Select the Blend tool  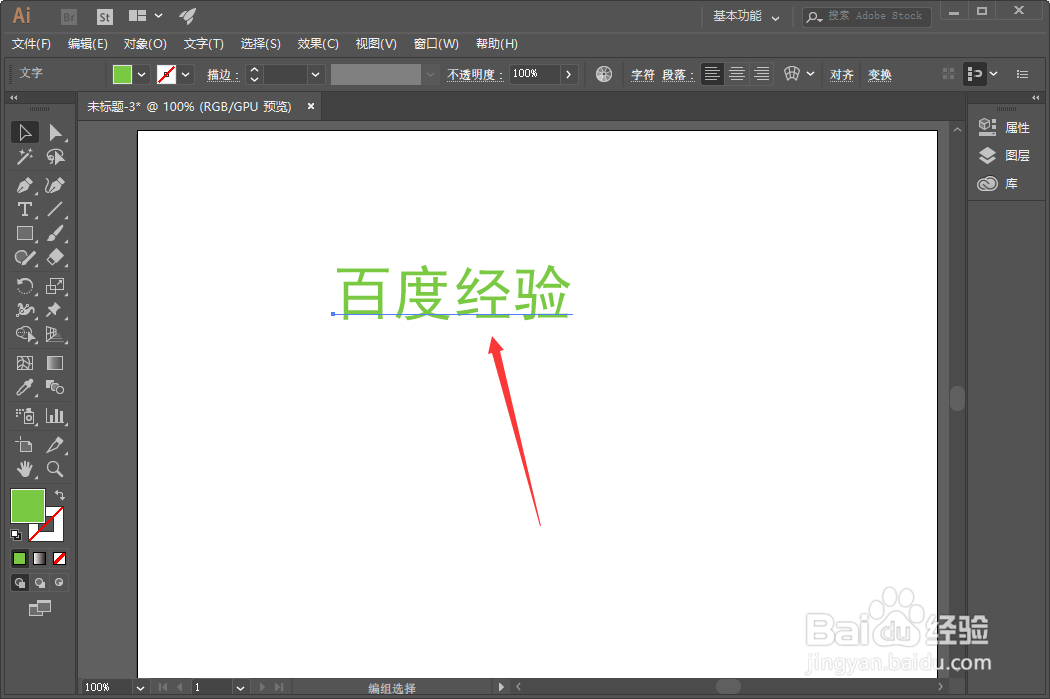pos(55,387)
